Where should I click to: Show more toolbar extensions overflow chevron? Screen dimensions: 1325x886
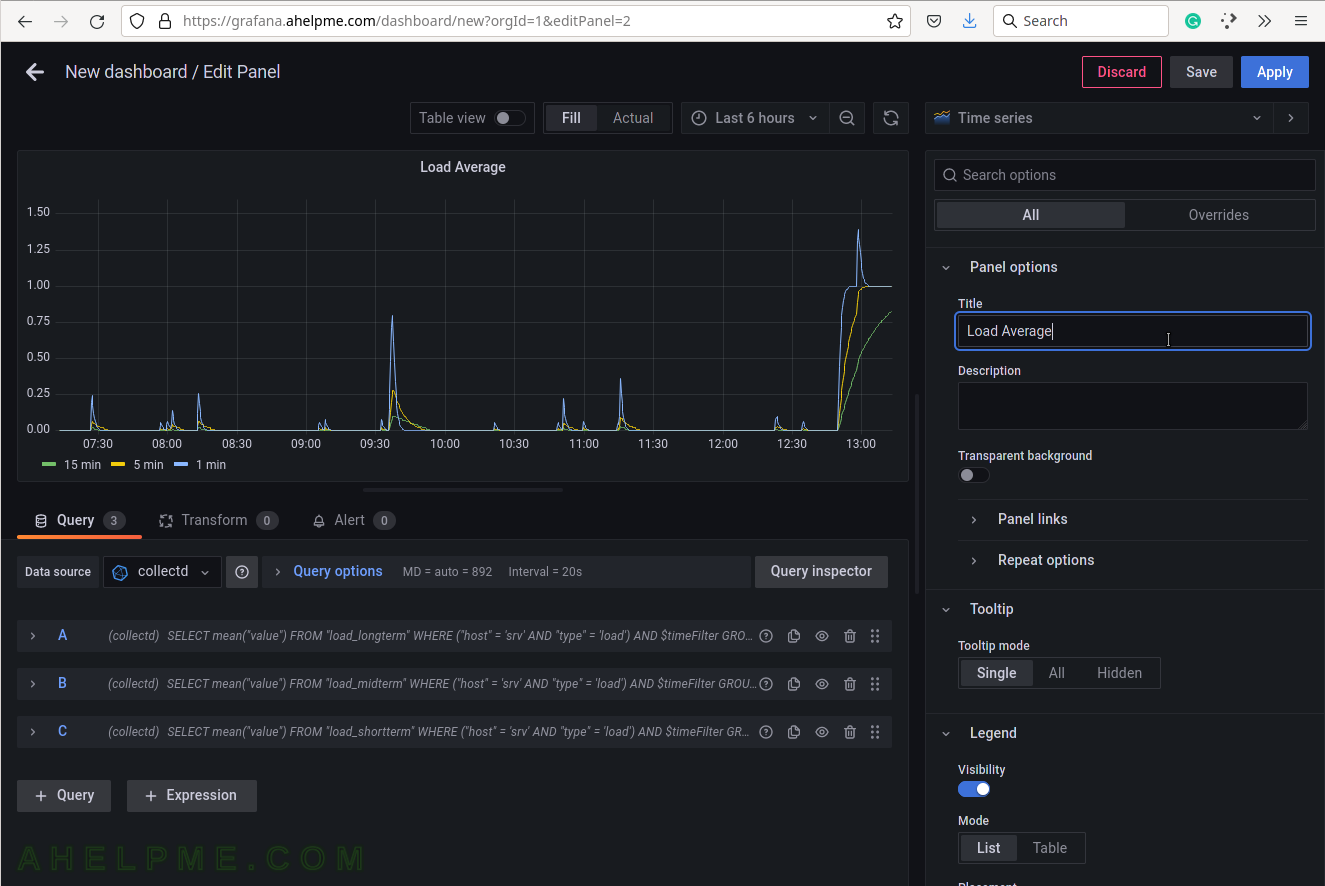coord(1265,21)
